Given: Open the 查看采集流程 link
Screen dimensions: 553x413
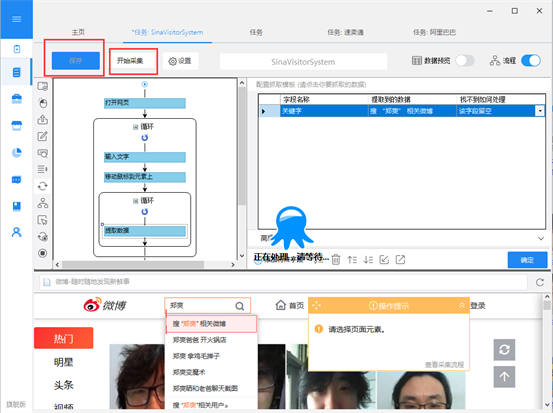Looking at the screenshot, I should (444, 365).
